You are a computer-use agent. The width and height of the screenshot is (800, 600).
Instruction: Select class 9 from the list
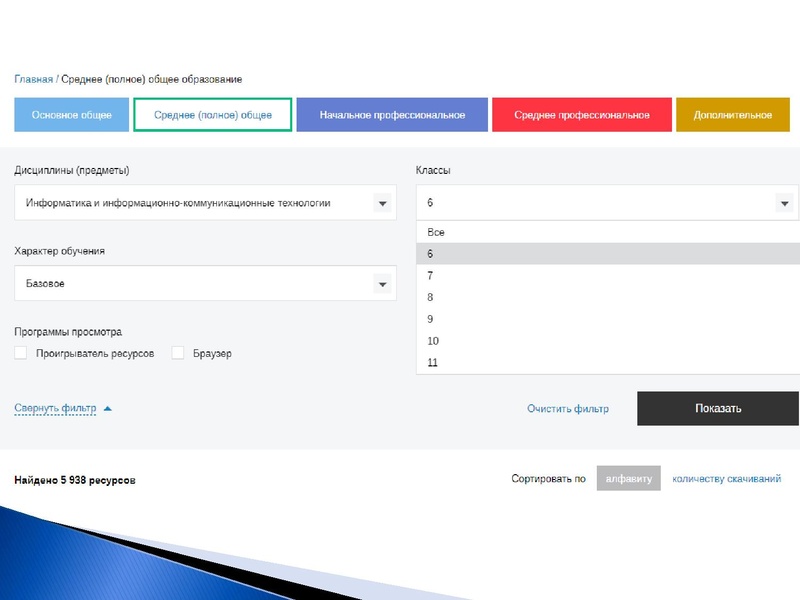point(430,319)
